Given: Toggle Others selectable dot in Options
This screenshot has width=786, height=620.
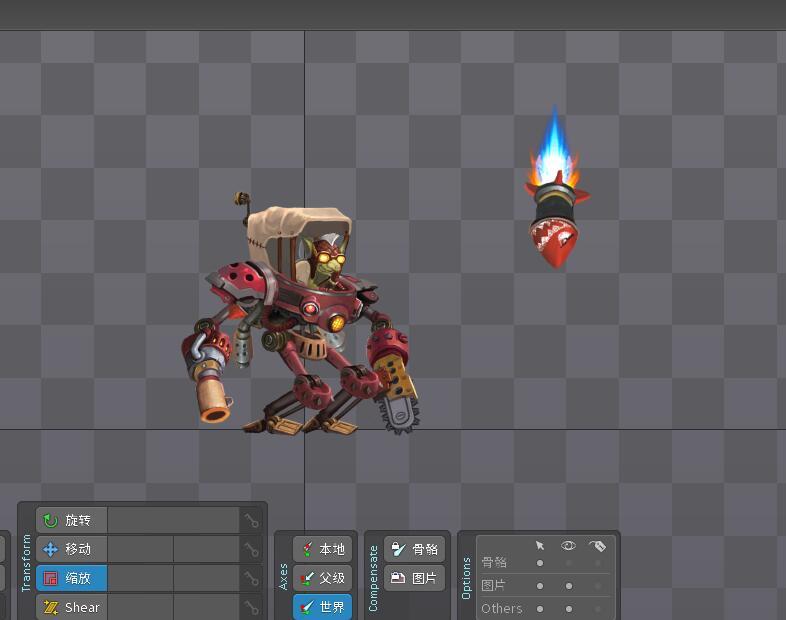Looking at the screenshot, I should coord(540,609).
